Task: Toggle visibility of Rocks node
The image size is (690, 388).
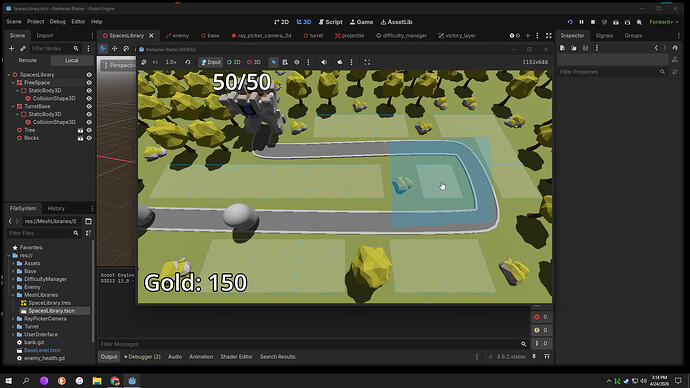Action: [x=89, y=138]
